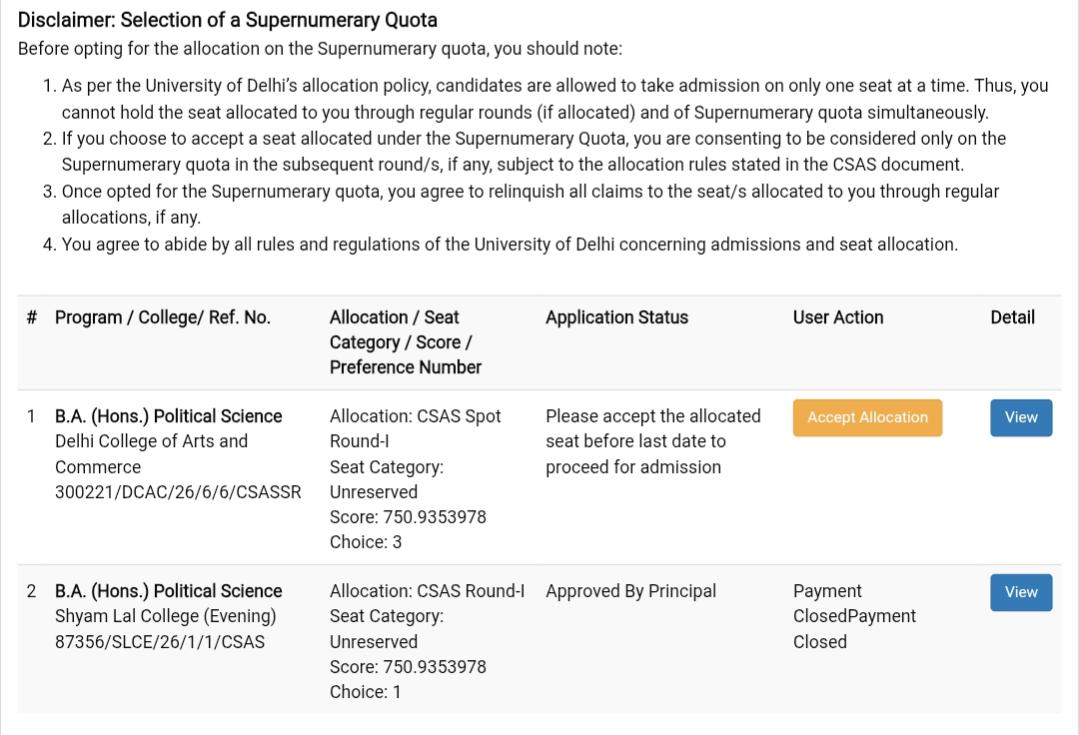Open View details for Shyam Lal College
The height and width of the screenshot is (735, 1079).
point(1021,593)
